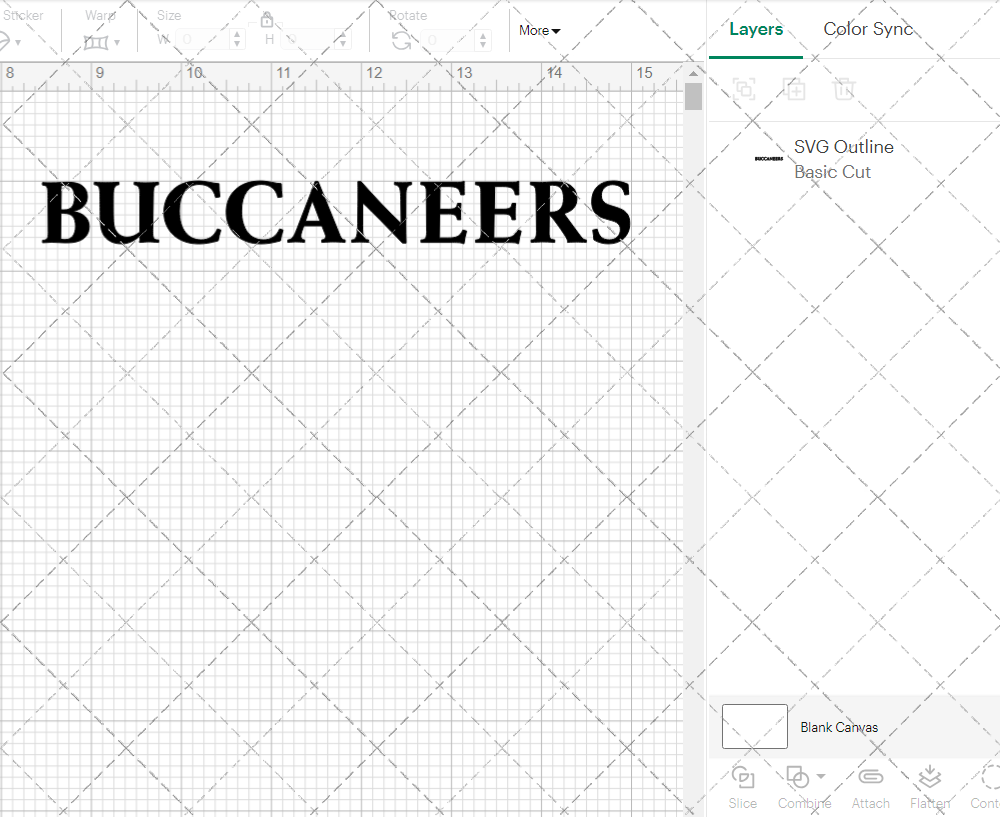This screenshot has height=817, width=1000.
Task: Click the Blank Canvas color swatch
Action: pyautogui.click(x=754, y=726)
